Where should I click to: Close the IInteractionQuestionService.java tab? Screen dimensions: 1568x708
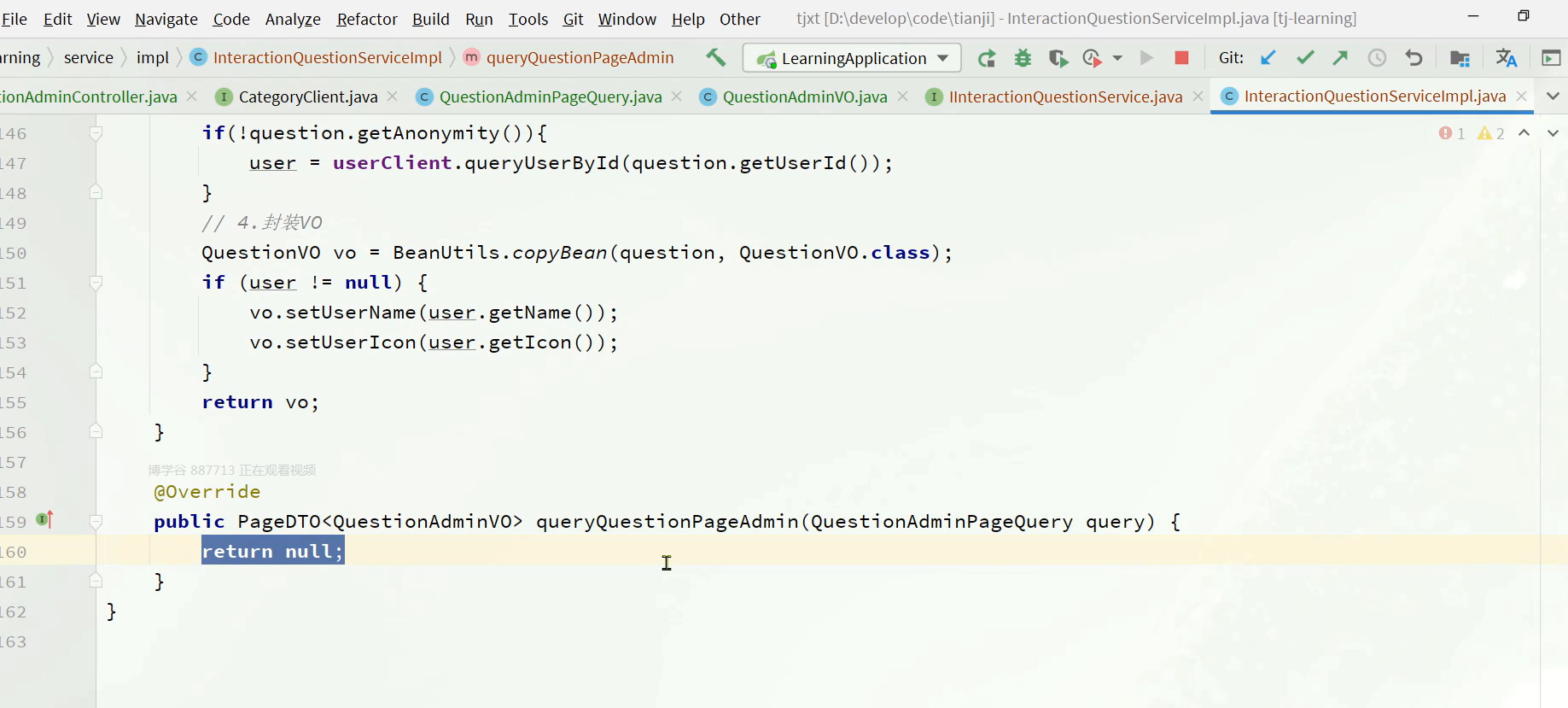click(x=1198, y=97)
